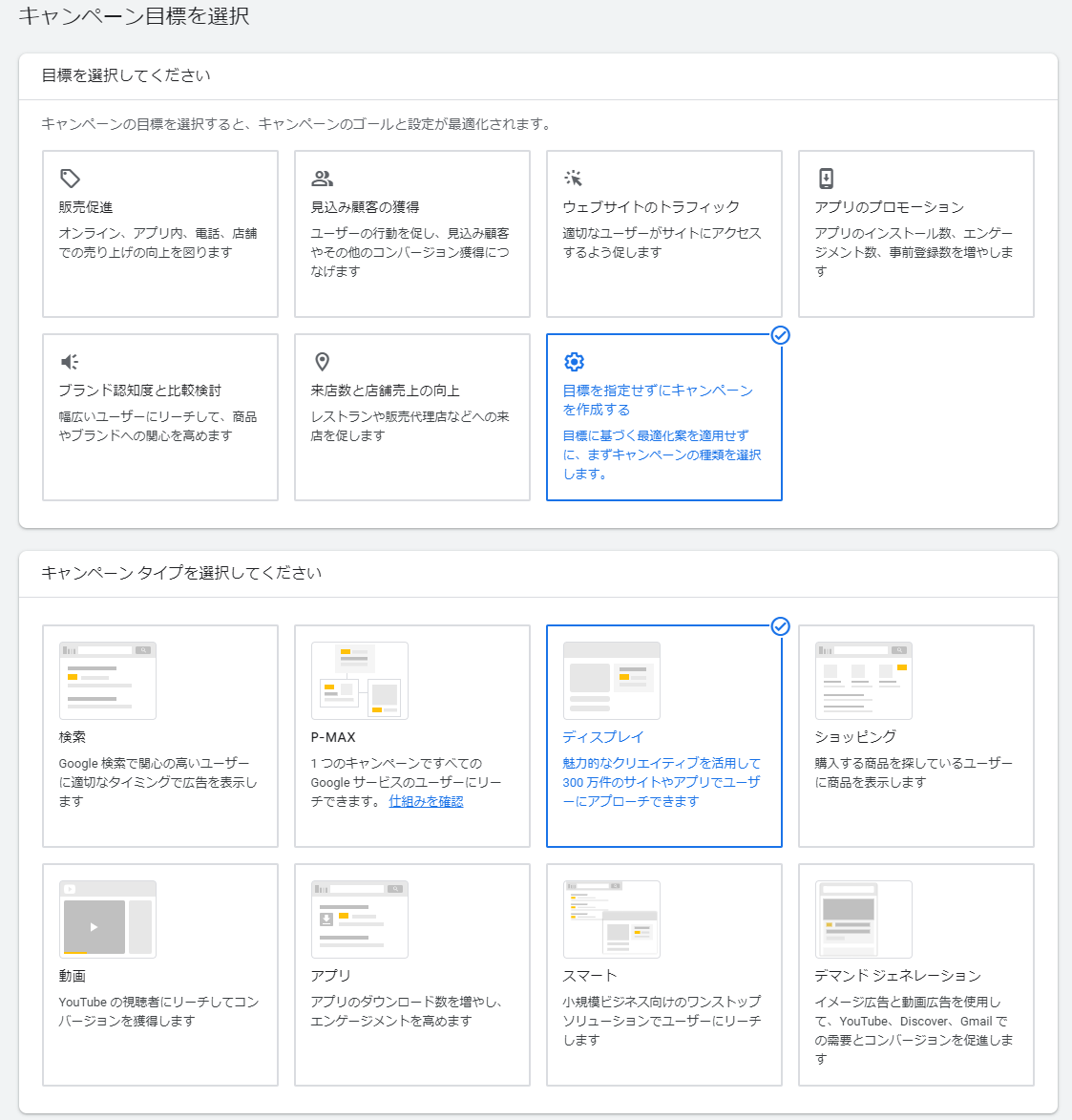The height and width of the screenshot is (1120, 1072).
Task: Click the checkmark badge on ディスプレイ card
Action: 781,626
